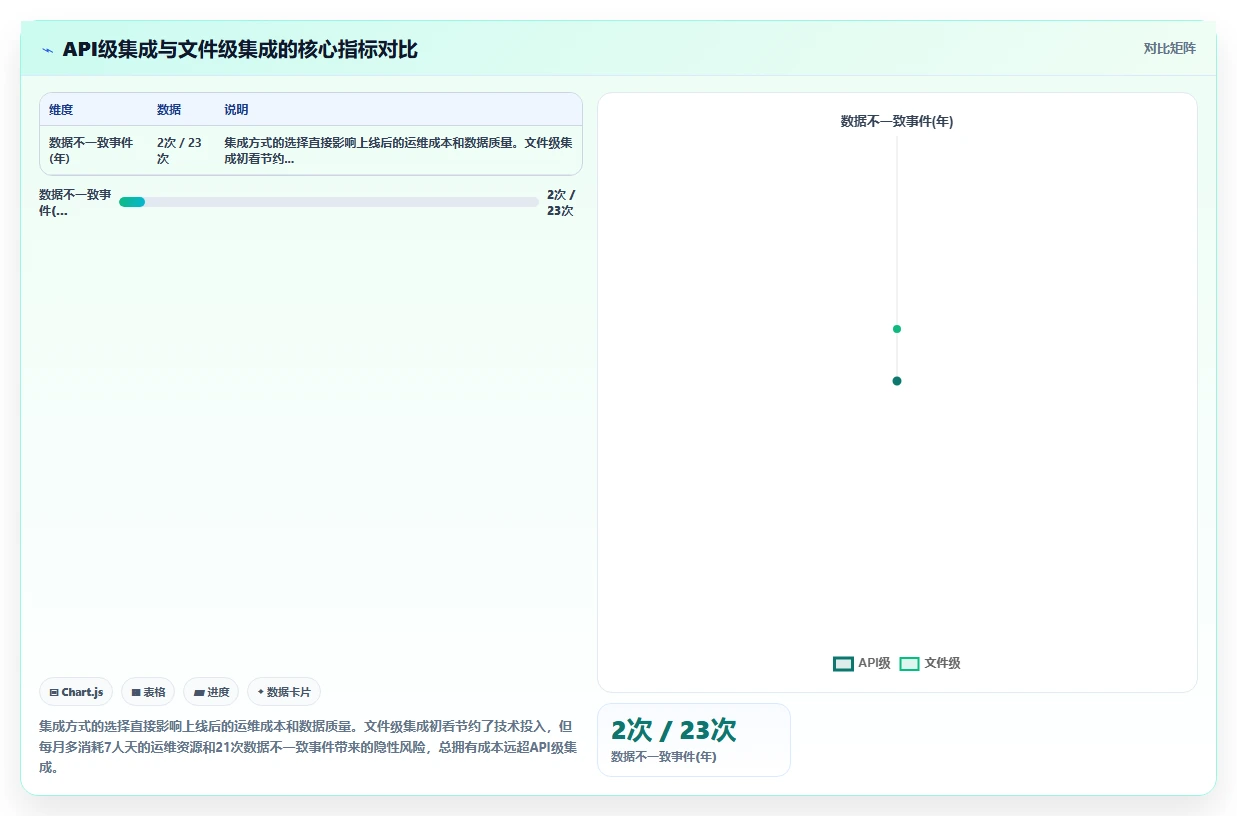
Task: Click the 表格 tag chip
Action: click(x=148, y=692)
